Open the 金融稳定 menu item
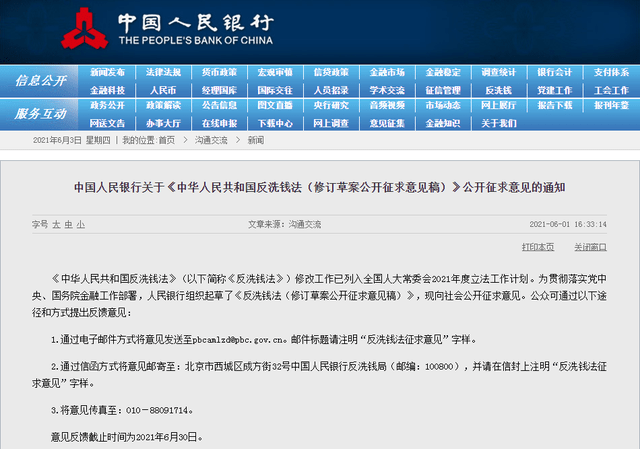The width and height of the screenshot is (640, 449). pos(443,73)
